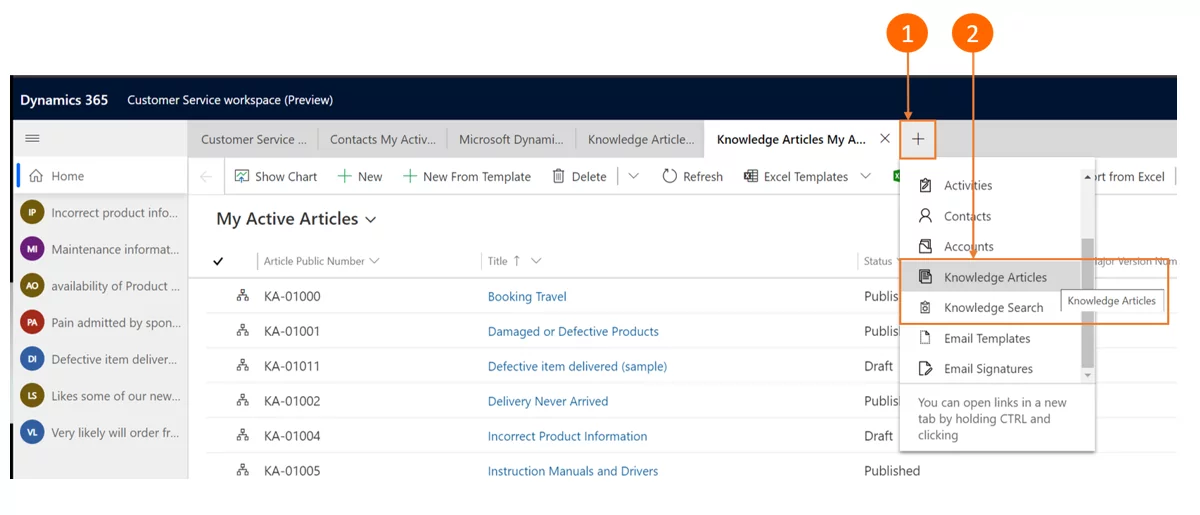Open Defective item delivered (sample) article

[577, 367]
